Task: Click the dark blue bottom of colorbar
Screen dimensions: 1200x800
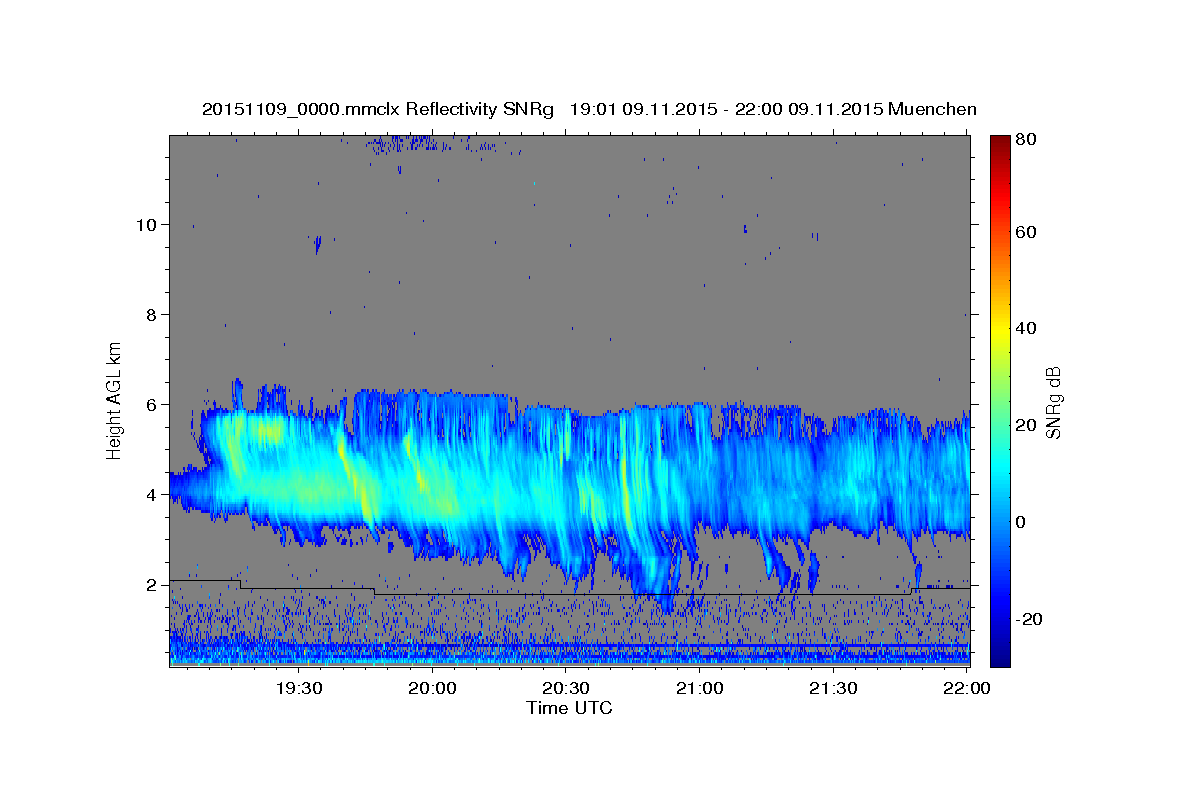Action: (x=999, y=655)
